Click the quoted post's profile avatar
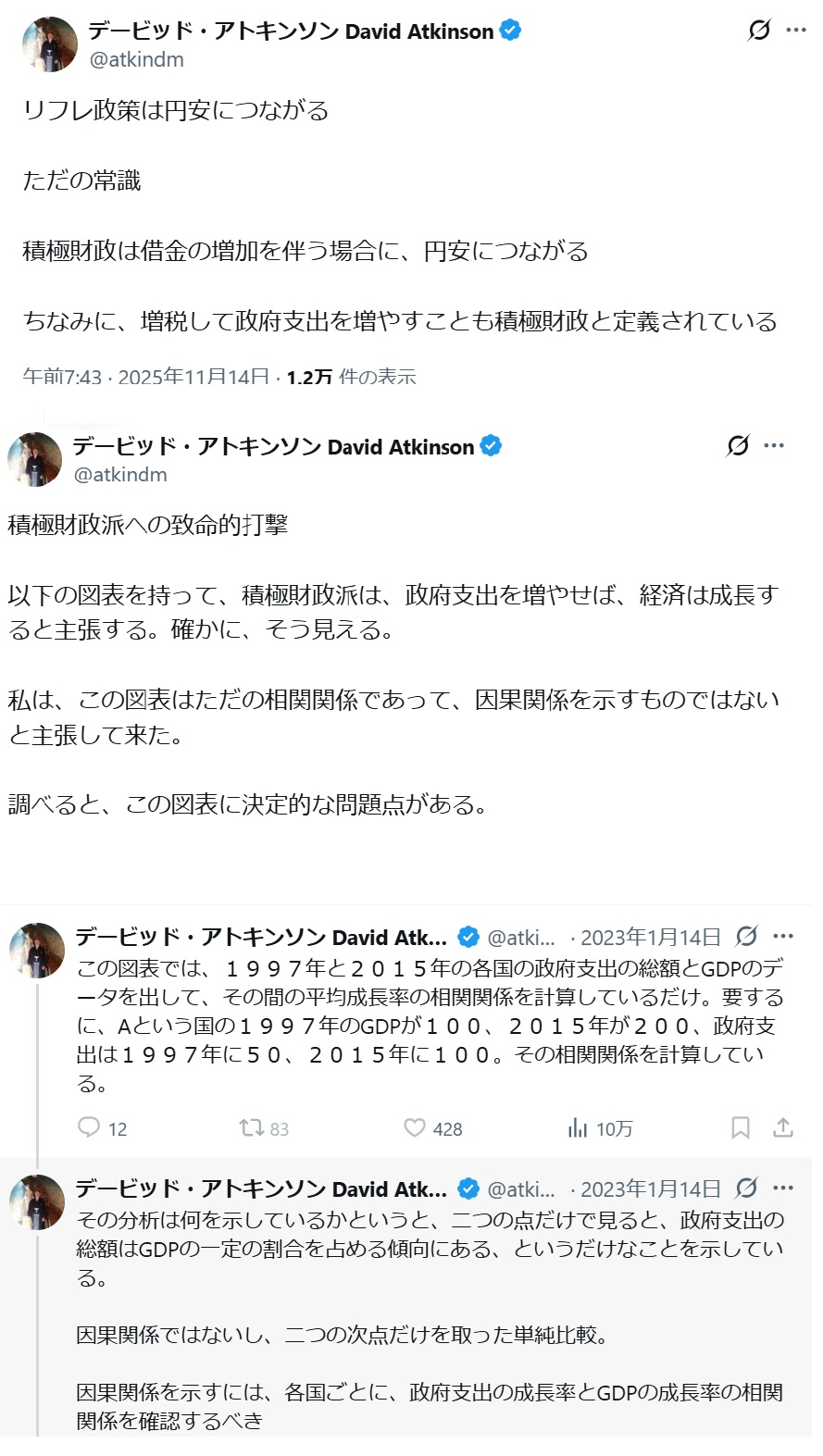Screen dimensions: 823x1456 tap(35, 459)
